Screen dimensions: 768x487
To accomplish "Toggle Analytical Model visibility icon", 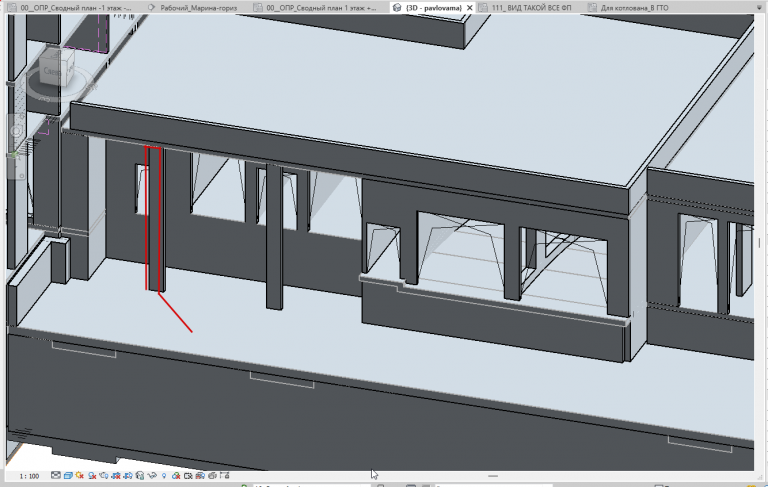I will point(200,476).
